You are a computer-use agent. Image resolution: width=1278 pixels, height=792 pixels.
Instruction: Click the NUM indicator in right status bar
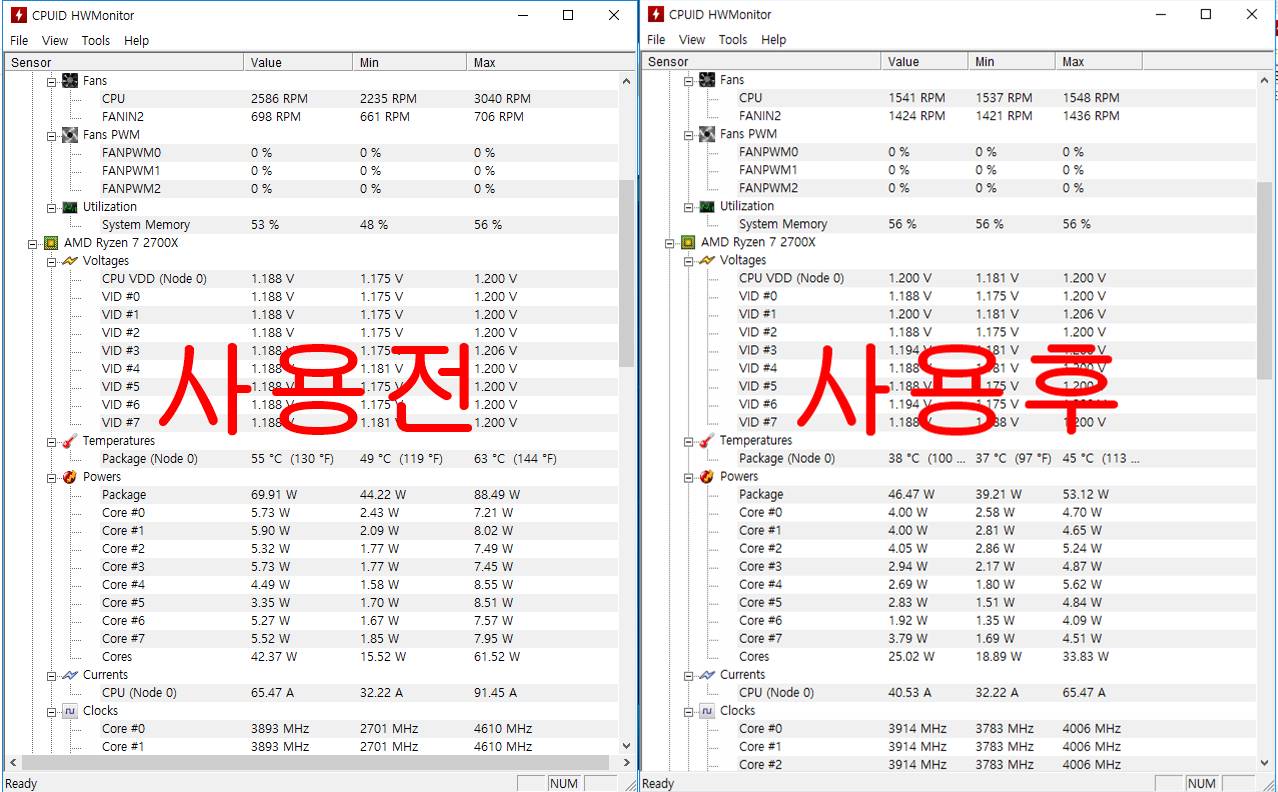click(x=1202, y=784)
